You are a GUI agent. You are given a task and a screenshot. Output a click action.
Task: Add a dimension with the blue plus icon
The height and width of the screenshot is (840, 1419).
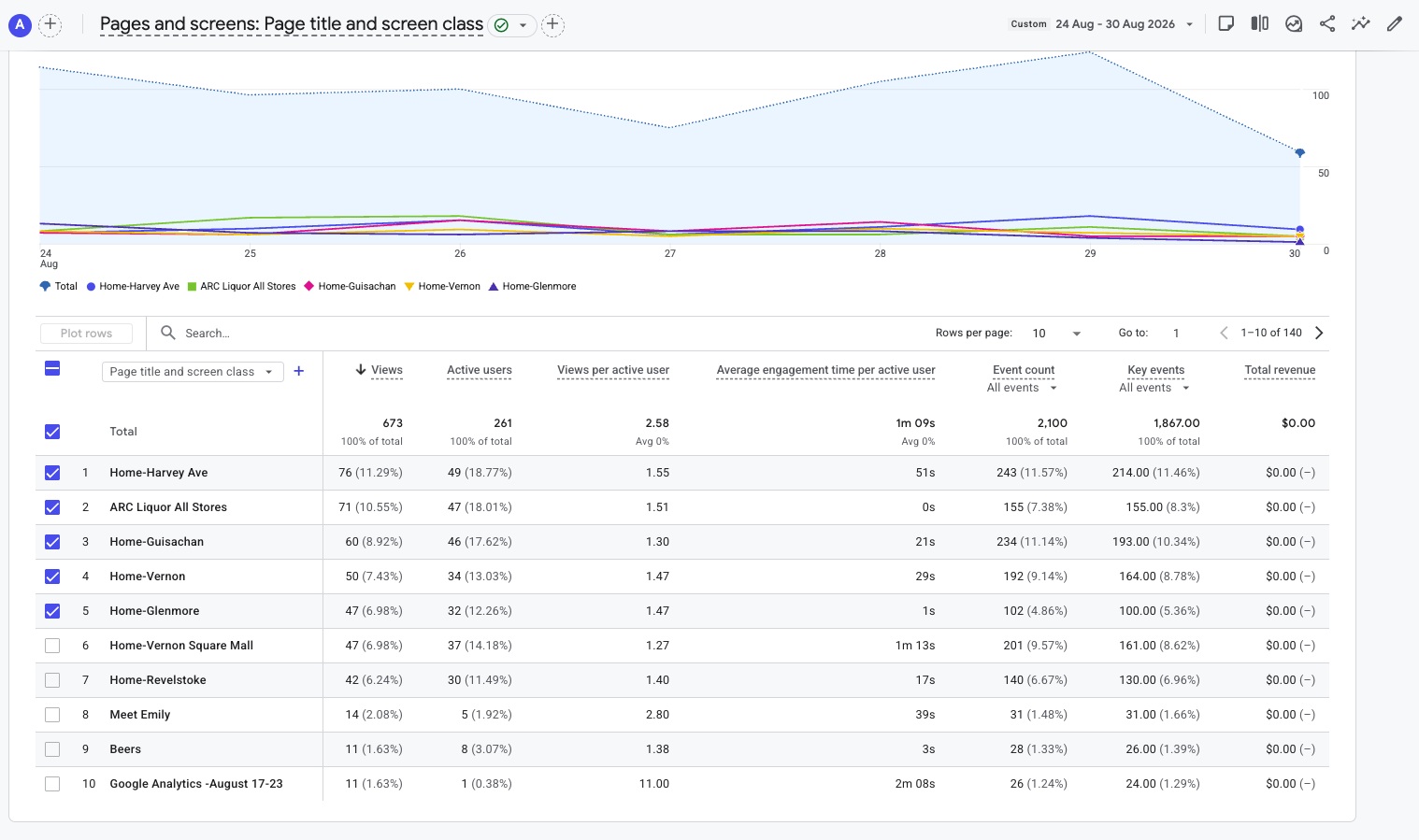click(299, 371)
